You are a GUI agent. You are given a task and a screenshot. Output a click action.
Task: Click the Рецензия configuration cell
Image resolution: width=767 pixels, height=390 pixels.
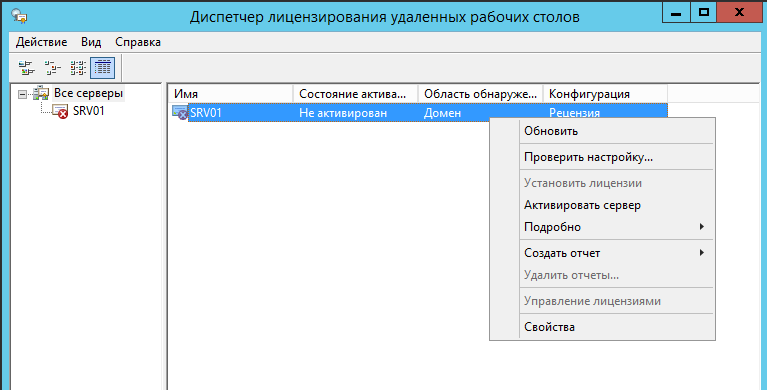574,113
